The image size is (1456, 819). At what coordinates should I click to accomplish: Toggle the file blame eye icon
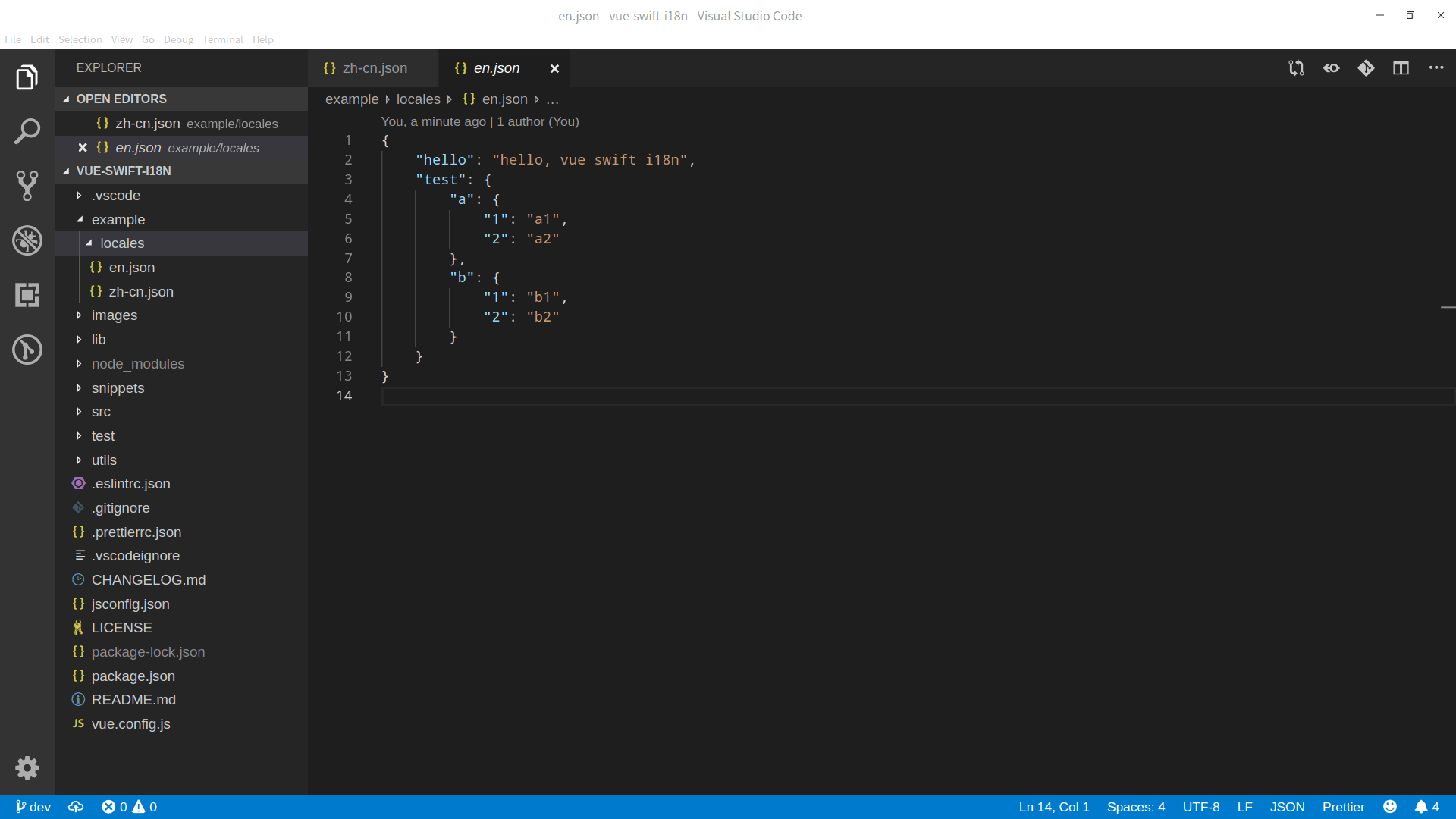coord(1331,68)
